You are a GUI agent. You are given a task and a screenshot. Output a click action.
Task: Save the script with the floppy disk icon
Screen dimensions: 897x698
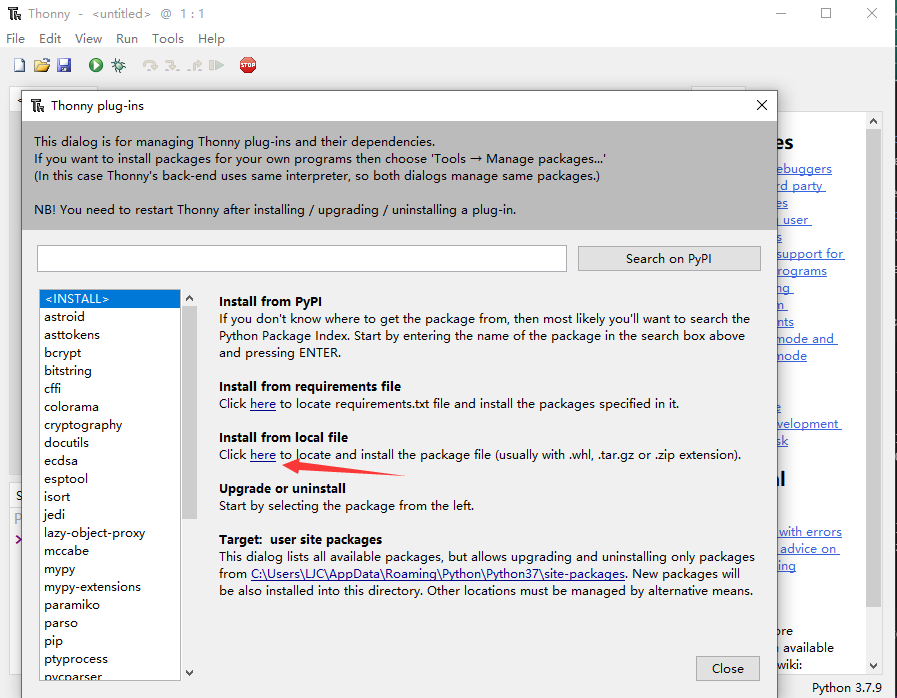click(x=64, y=65)
